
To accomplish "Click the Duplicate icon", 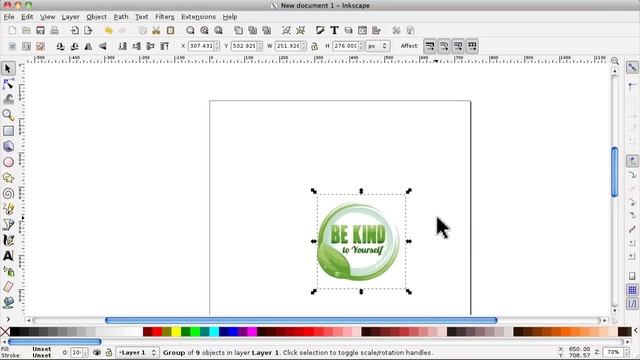I will tap(238, 31).
